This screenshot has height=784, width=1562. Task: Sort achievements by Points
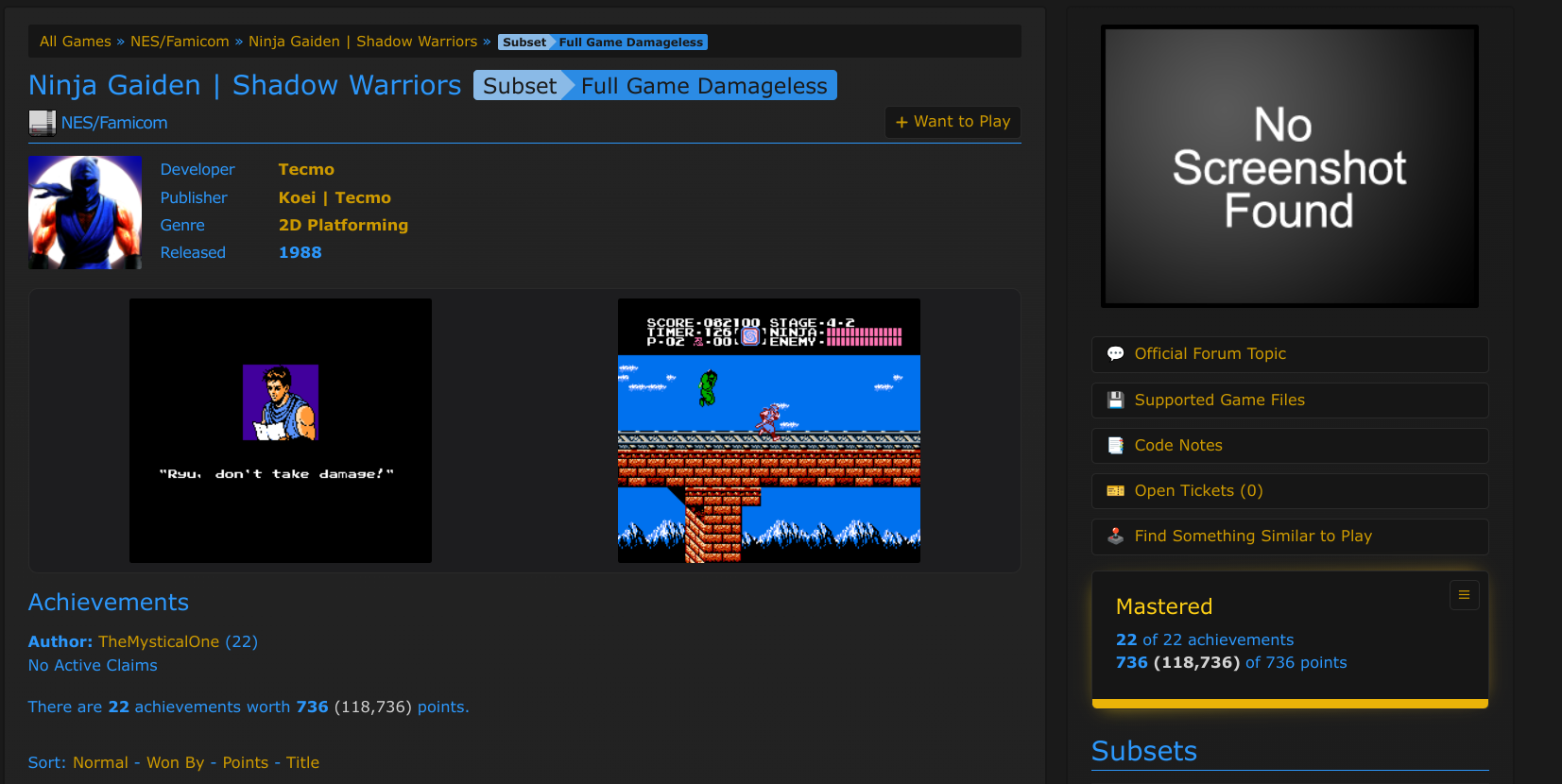click(x=246, y=762)
